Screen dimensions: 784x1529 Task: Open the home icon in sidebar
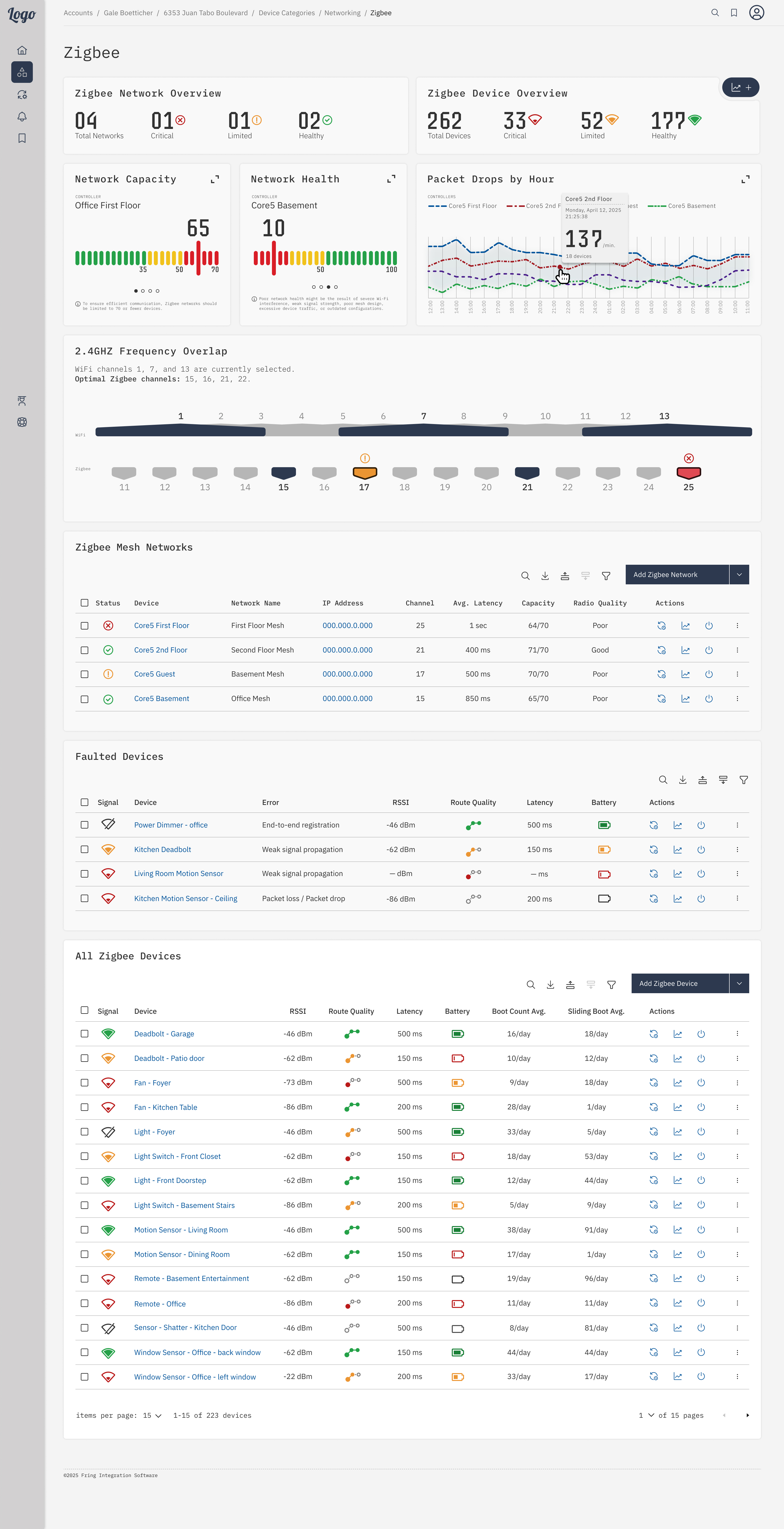pos(22,50)
